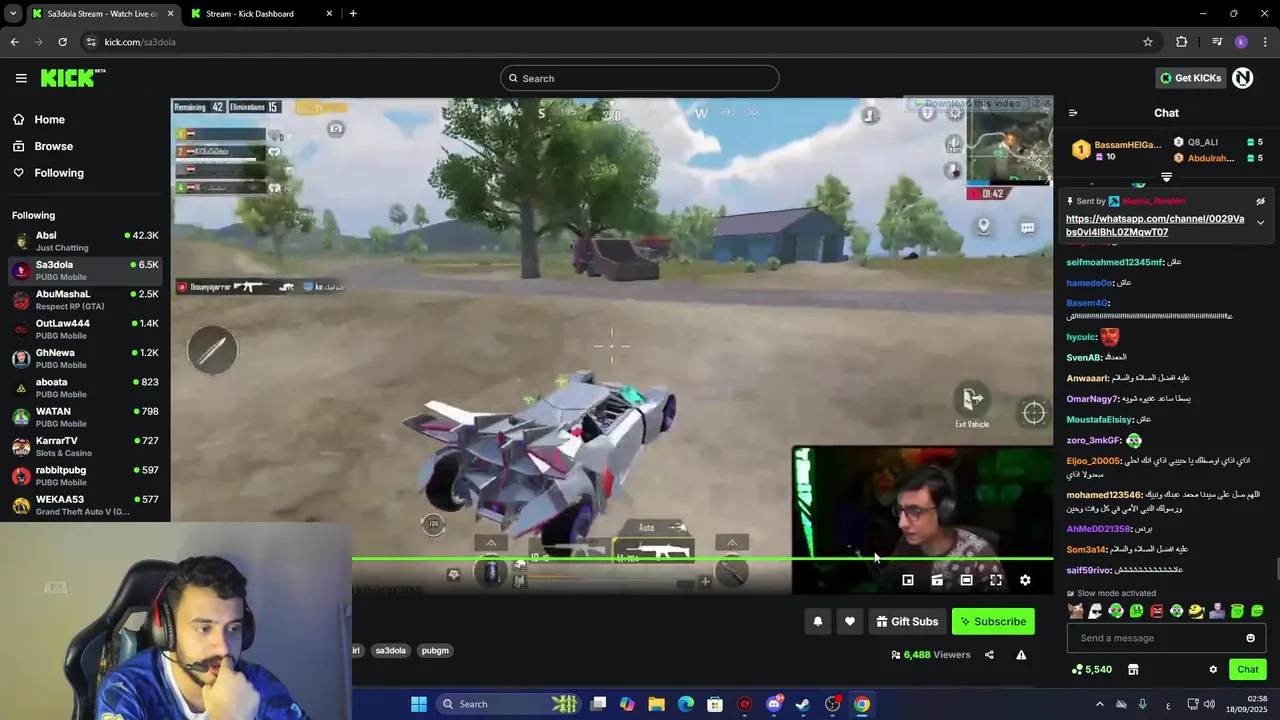Open KarrarTV channel in Following list

(x=85, y=446)
